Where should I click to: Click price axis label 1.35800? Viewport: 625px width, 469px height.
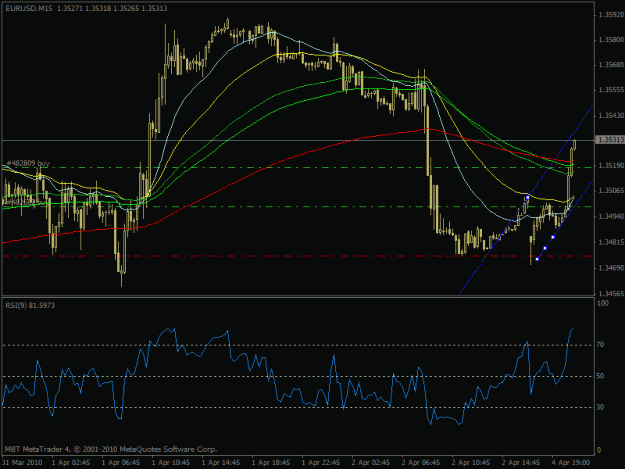pyautogui.click(x=611, y=40)
